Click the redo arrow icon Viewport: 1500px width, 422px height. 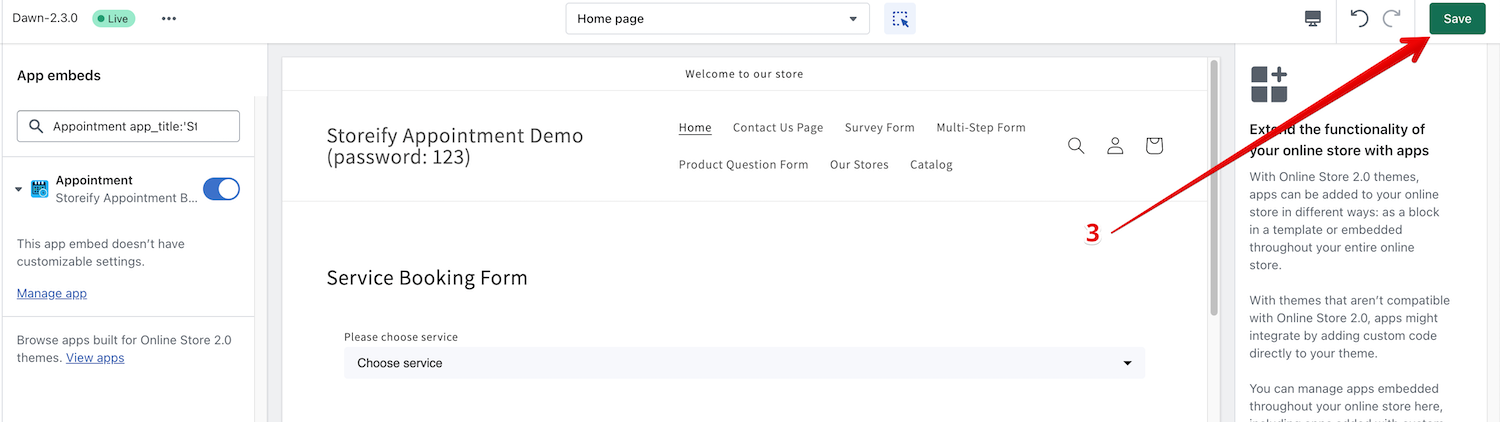1391,19
